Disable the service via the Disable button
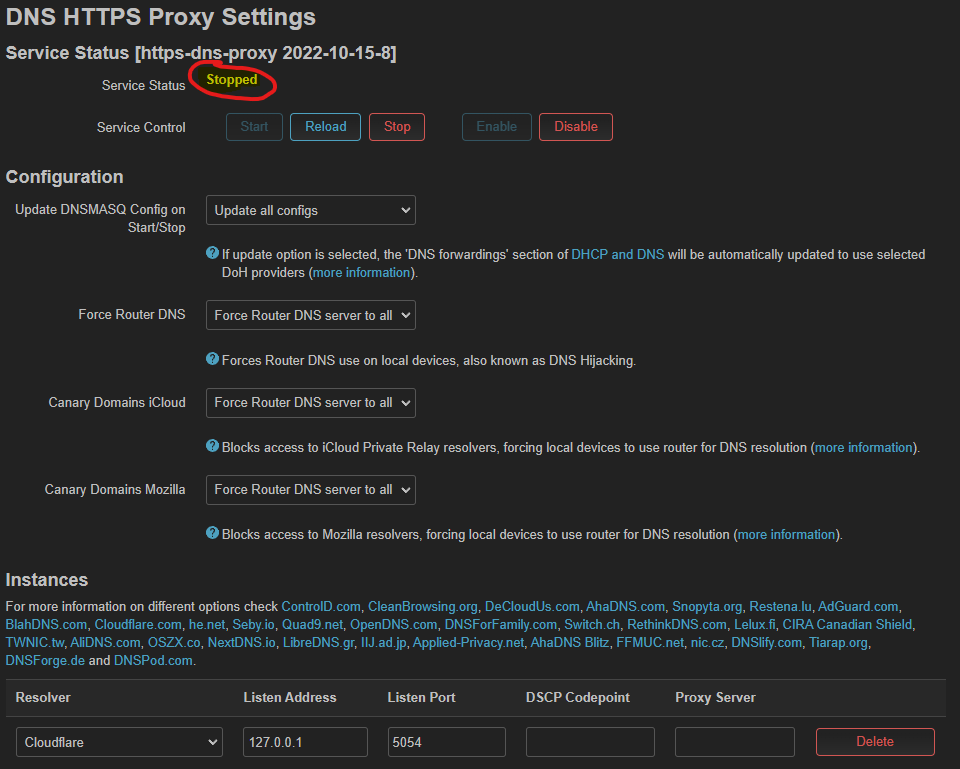The height and width of the screenshot is (769, 960). pyautogui.click(x=576, y=127)
